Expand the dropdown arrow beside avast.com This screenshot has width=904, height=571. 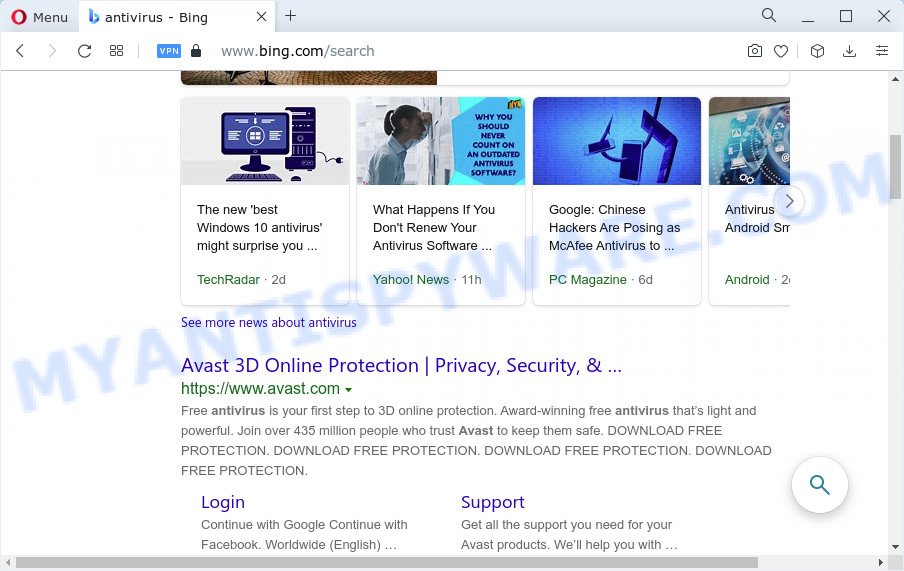pyautogui.click(x=348, y=390)
